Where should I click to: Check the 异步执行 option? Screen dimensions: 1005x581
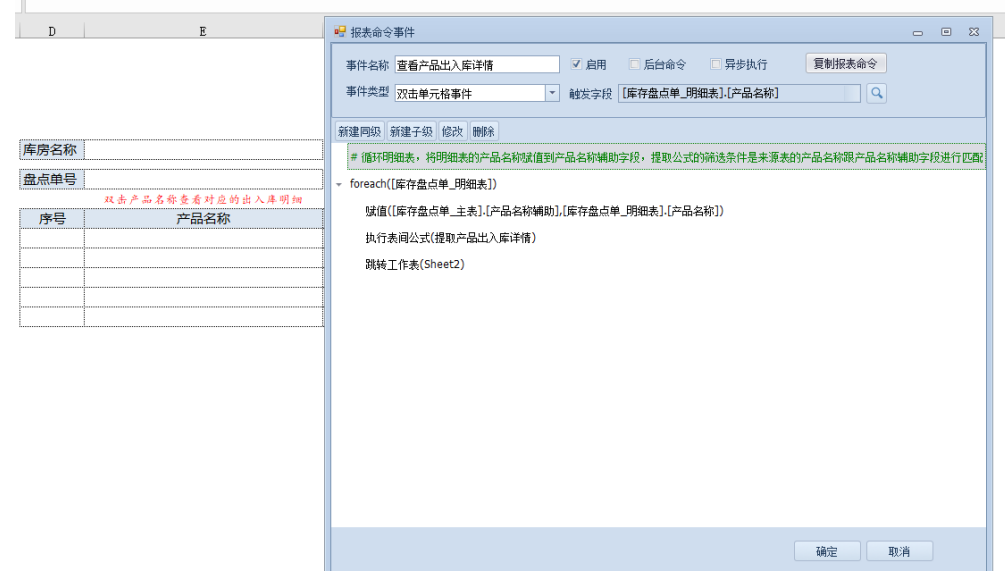point(716,64)
